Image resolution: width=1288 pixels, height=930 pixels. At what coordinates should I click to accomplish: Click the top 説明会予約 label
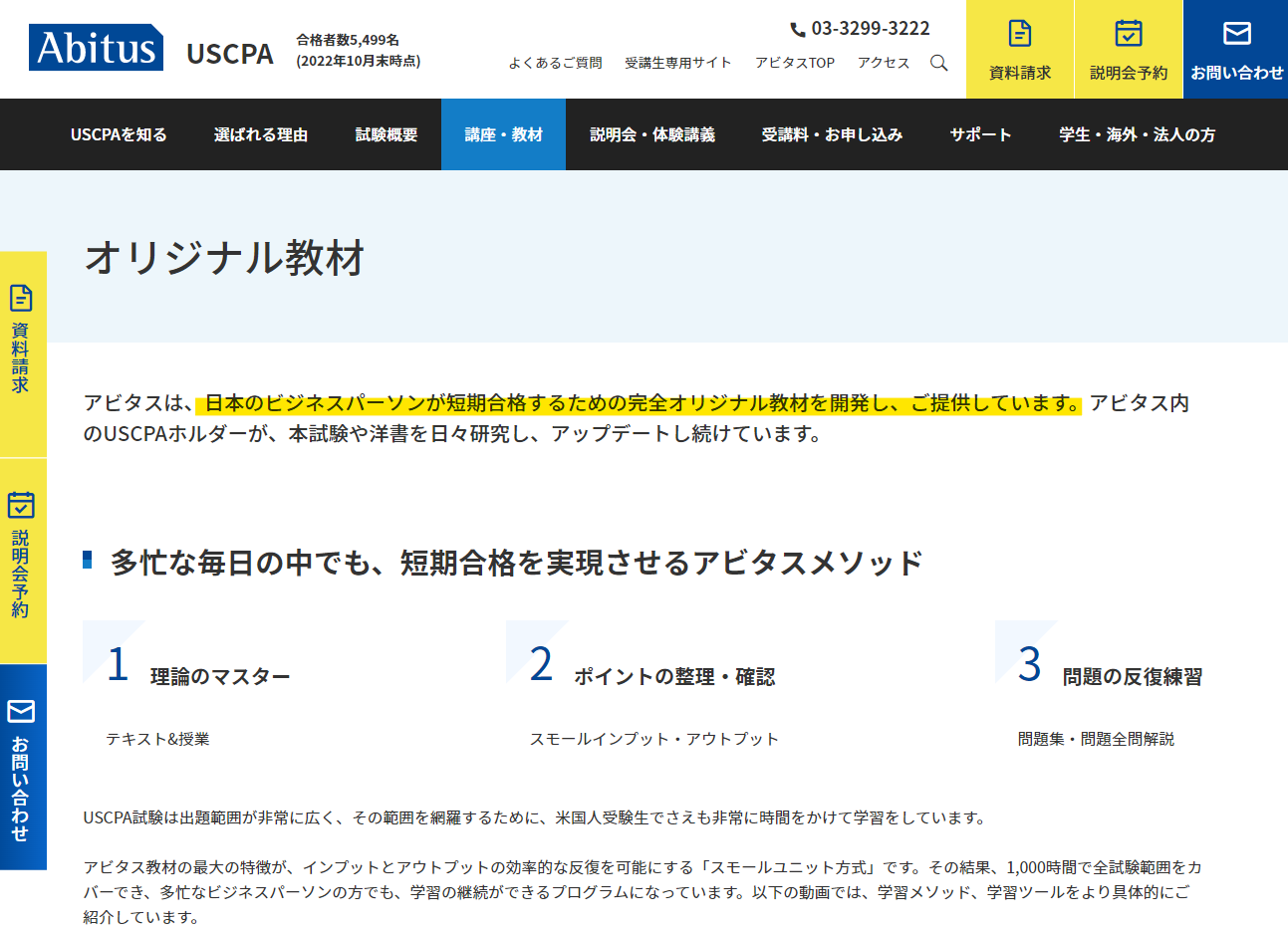[x=1129, y=73]
